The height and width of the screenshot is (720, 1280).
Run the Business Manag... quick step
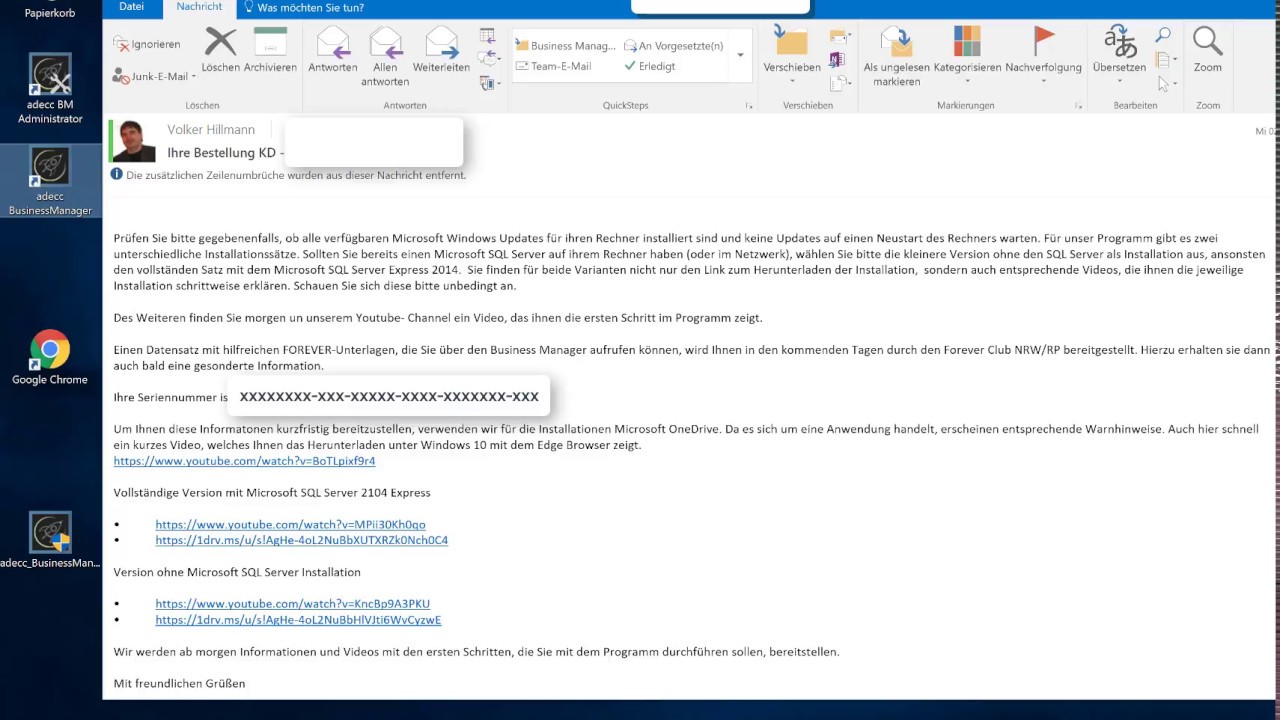coord(566,46)
